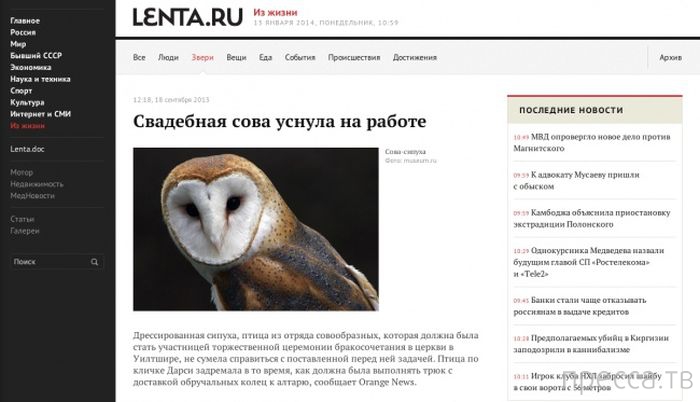Image resolution: width=700 pixels, height=402 pixels.
Task: Open the Главное section in sidebar
Action: point(26,20)
